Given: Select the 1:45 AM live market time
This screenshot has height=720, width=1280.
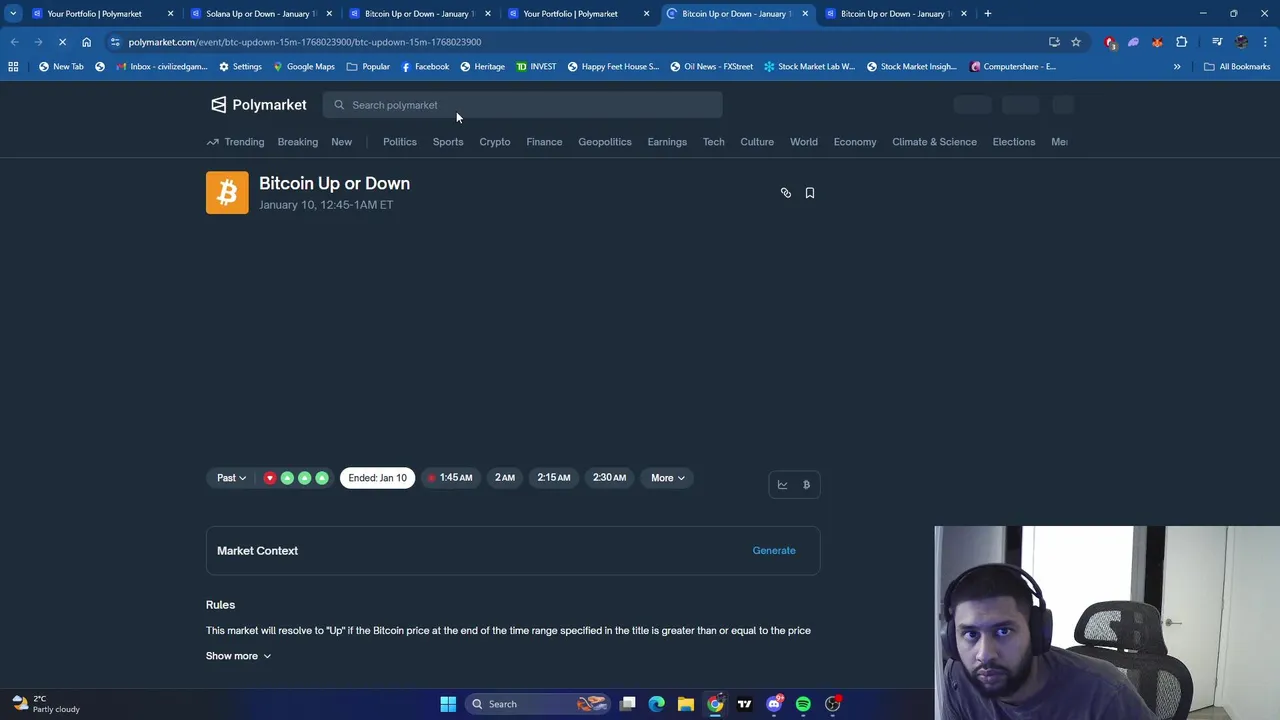Looking at the screenshot, I should click(x=450, y=478).
